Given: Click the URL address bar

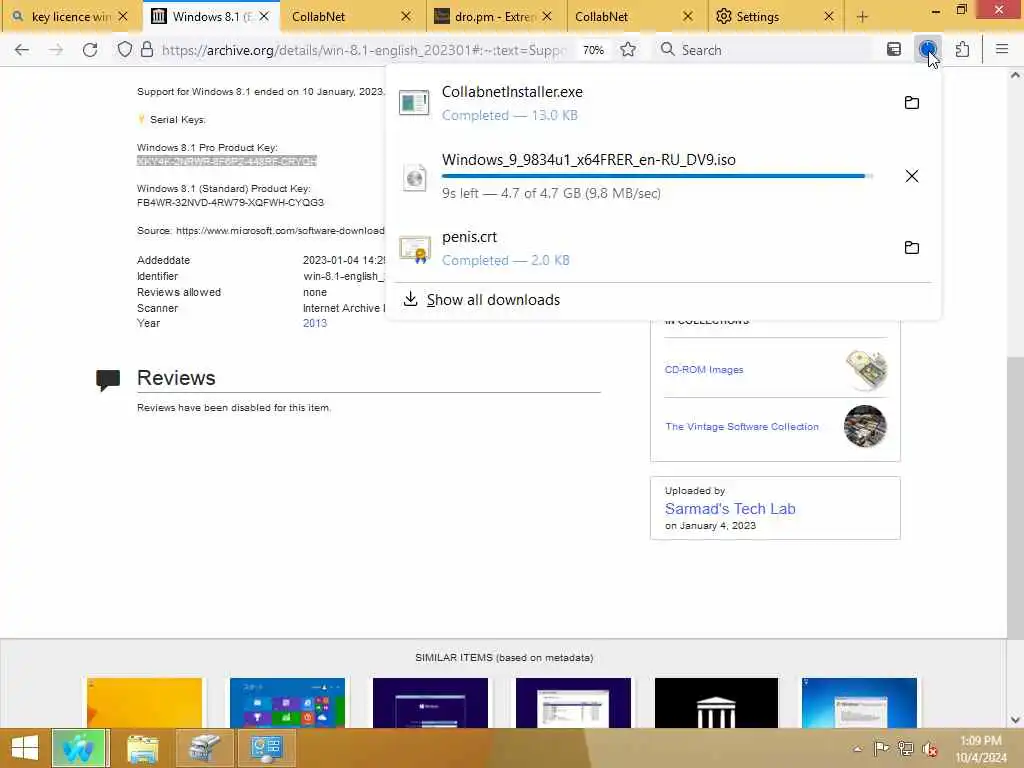Looking at the screenshot, I should [x=362, y=50].
